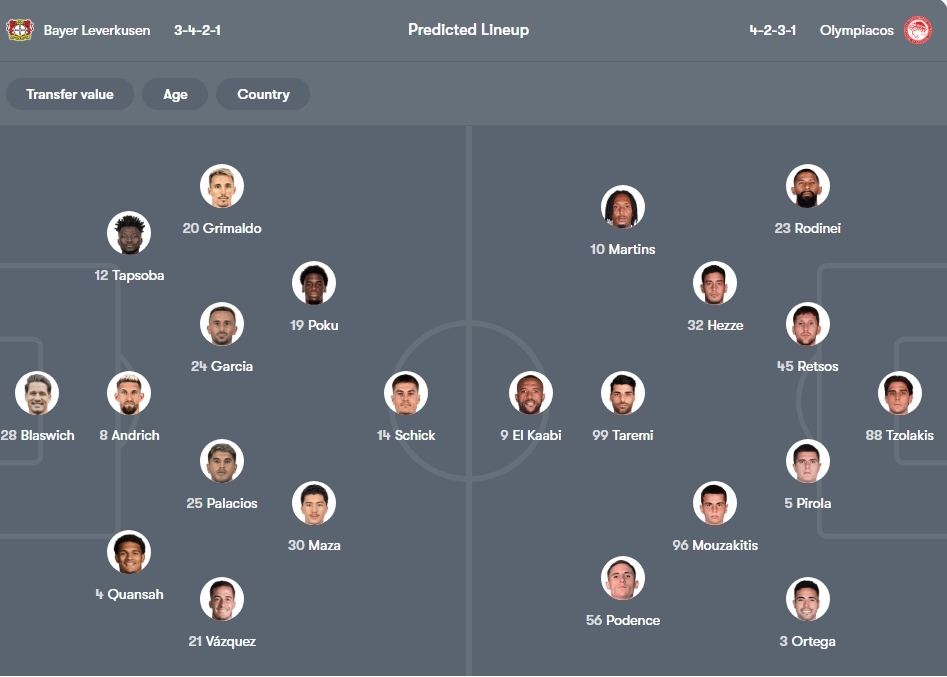This screenshot has width=947, height=677.
Task: Select Quansah's player avatar
Action: 129,552
